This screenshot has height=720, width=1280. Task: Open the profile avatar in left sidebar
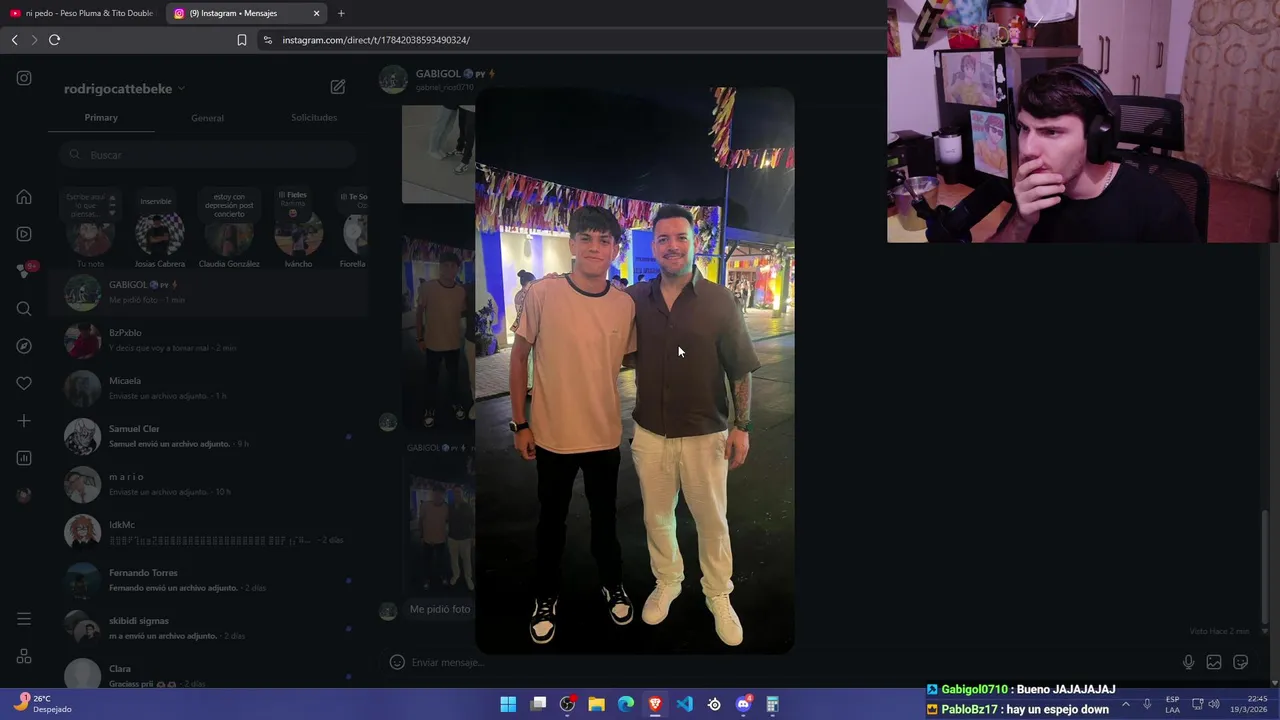click(x=24, y=495)
